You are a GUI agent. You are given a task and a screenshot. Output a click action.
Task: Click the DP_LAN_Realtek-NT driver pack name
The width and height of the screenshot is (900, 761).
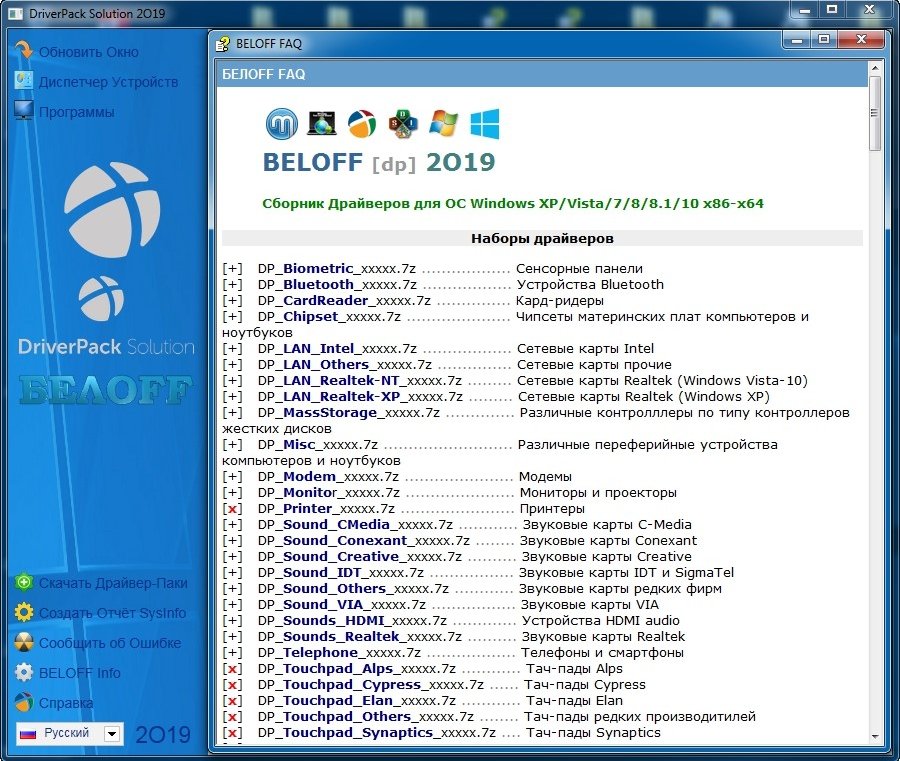coord(360,380)
